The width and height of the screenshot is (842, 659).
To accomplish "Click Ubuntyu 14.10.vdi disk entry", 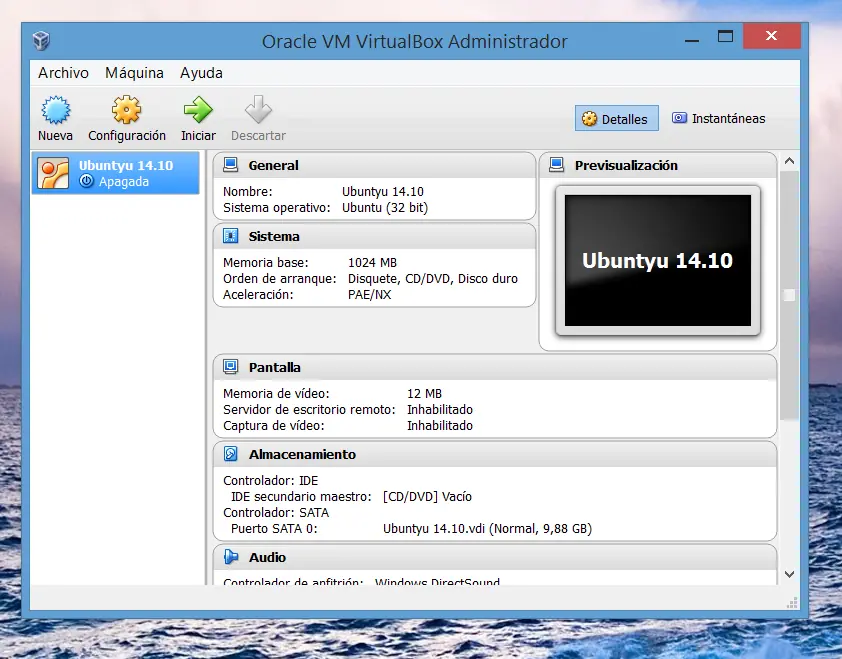I will pos(487,529).
